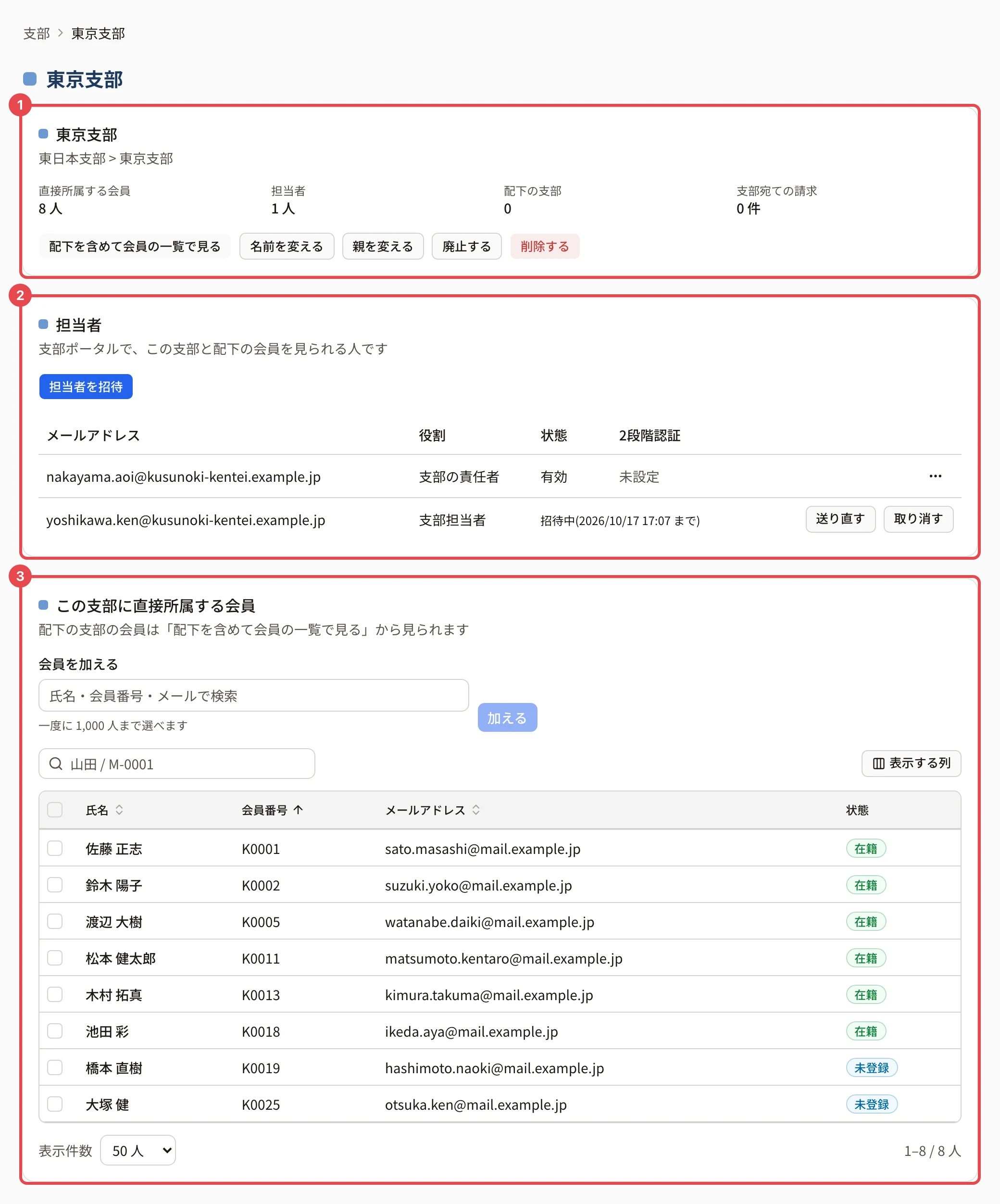Click 親を変える button
The width and height of the screenshot is (1000, 1204).
pos(383,247)
